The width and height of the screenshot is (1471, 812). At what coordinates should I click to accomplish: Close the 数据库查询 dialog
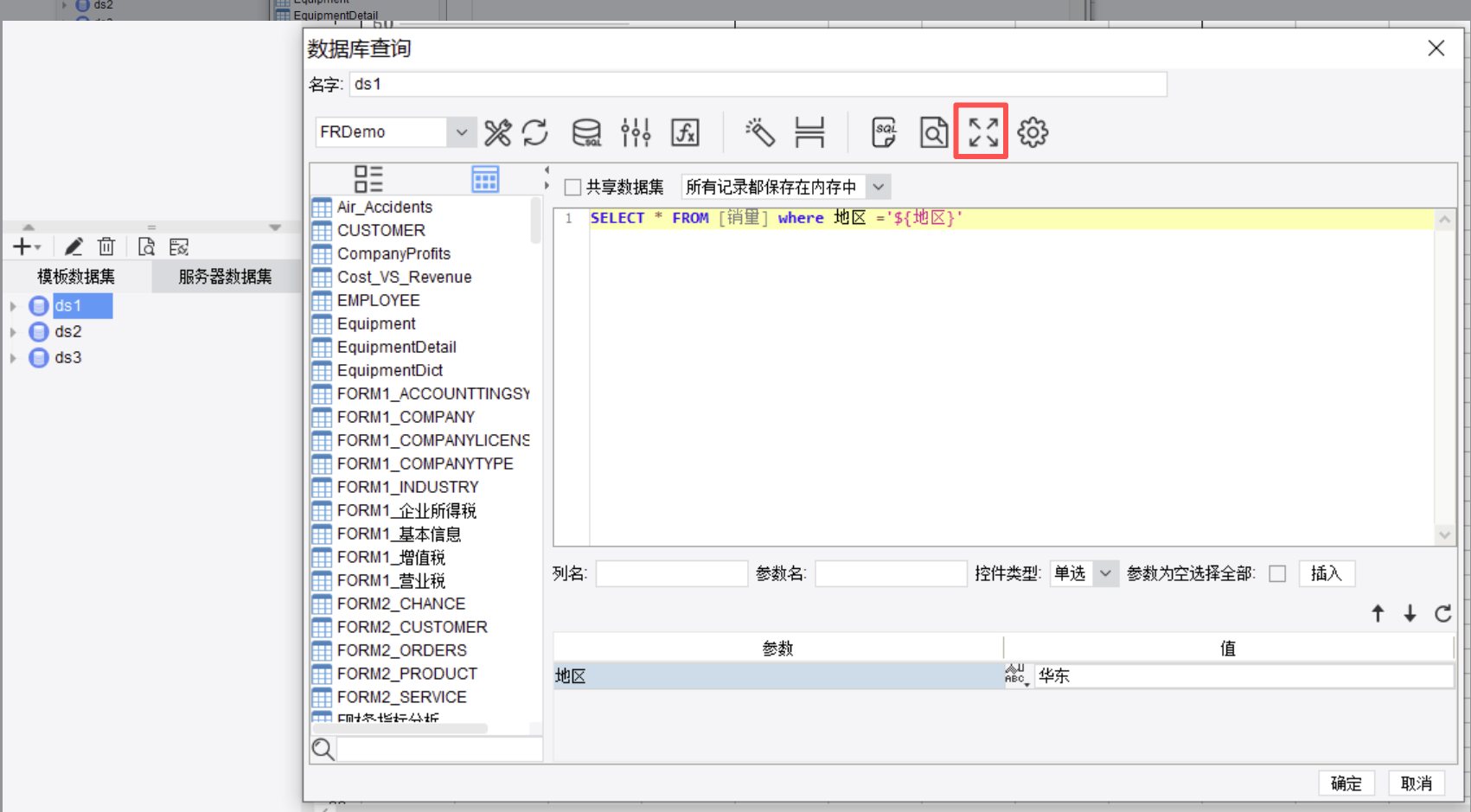1436,48
